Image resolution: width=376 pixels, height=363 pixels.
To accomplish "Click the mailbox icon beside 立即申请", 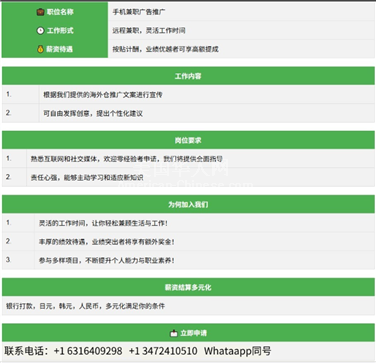I will 174,333.
